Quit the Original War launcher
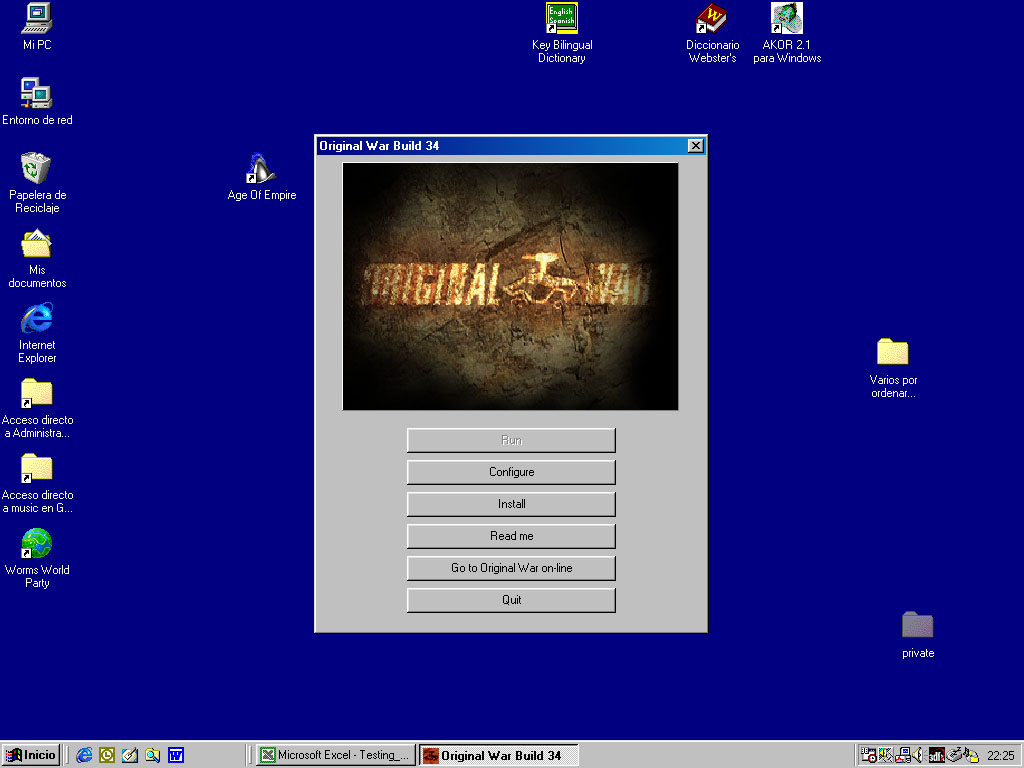The width and height of the screenshot is (1024, 768). (x=511, y=600)
